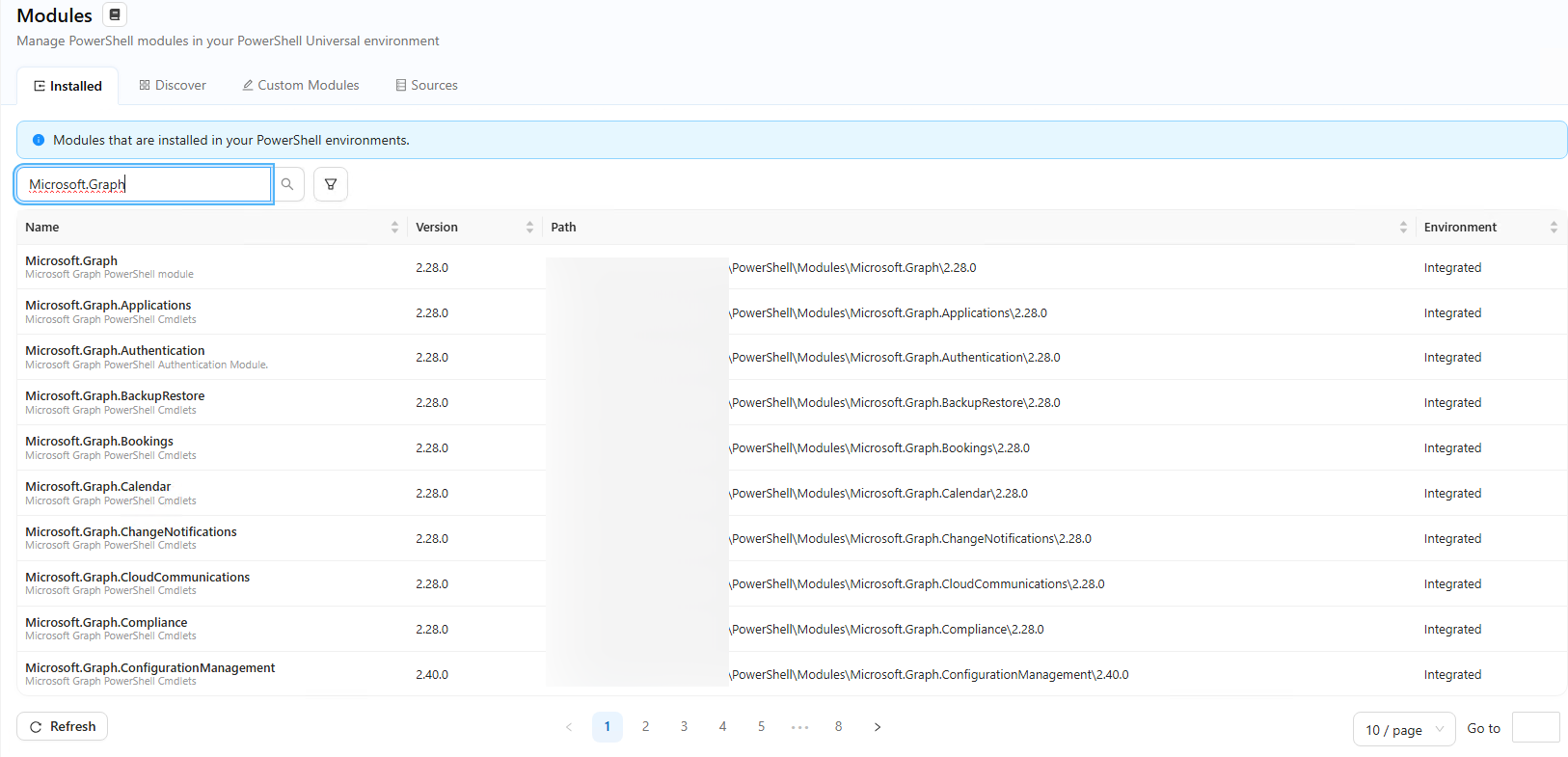The width and height of the screenshot is (1568, 757).
Task: Click the Microsoft.Graph.ChangeNotifications\2.28.0 path
Action: (910, 539)
